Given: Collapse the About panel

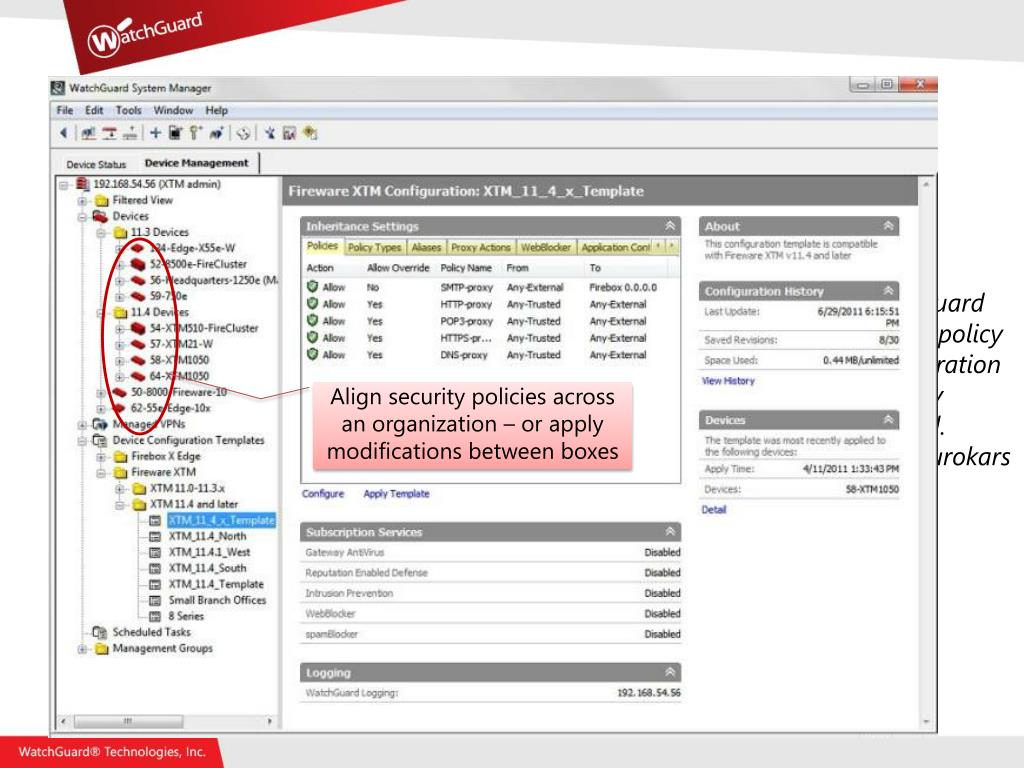Looking at the screenshot, I should [x=888, y=226].
